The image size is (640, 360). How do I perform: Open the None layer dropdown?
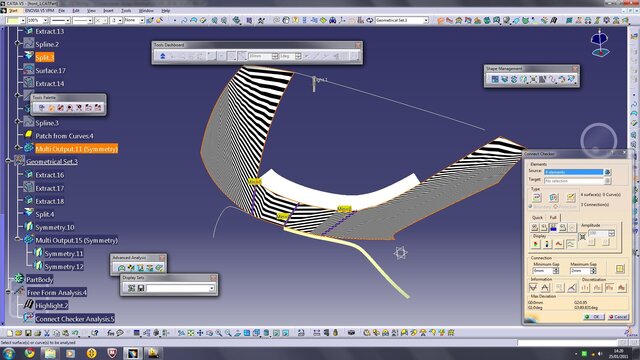pyautogui.click(x=142, y=20)
